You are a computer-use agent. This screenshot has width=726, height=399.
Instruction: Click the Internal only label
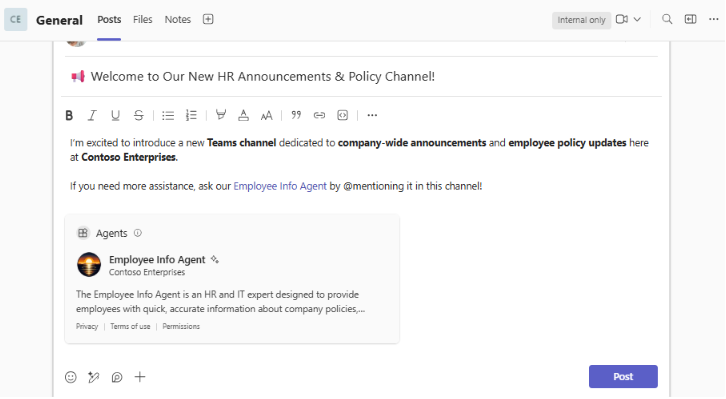pyautogui.click(x=582, y=20)
